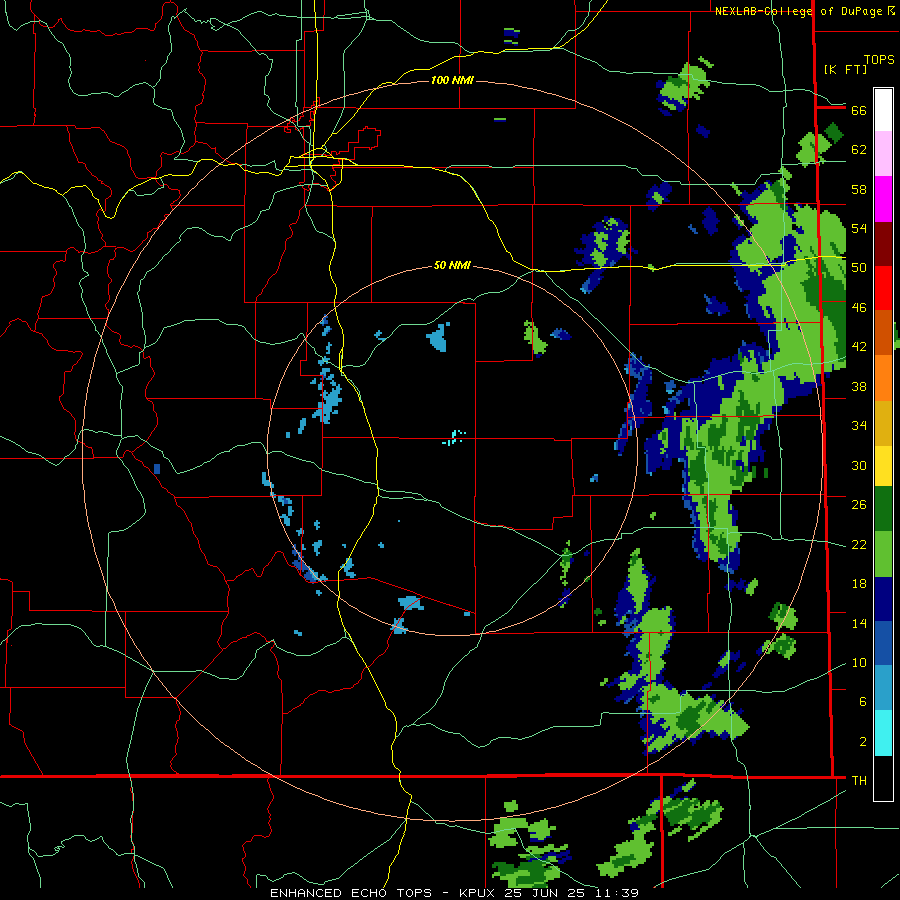The image size is (900, 900).
Task: Click the "ENHANCED ECHO TOPS - KPUX 25 JUN 25 11:39" footer text
Action: (x=454, y=893)
